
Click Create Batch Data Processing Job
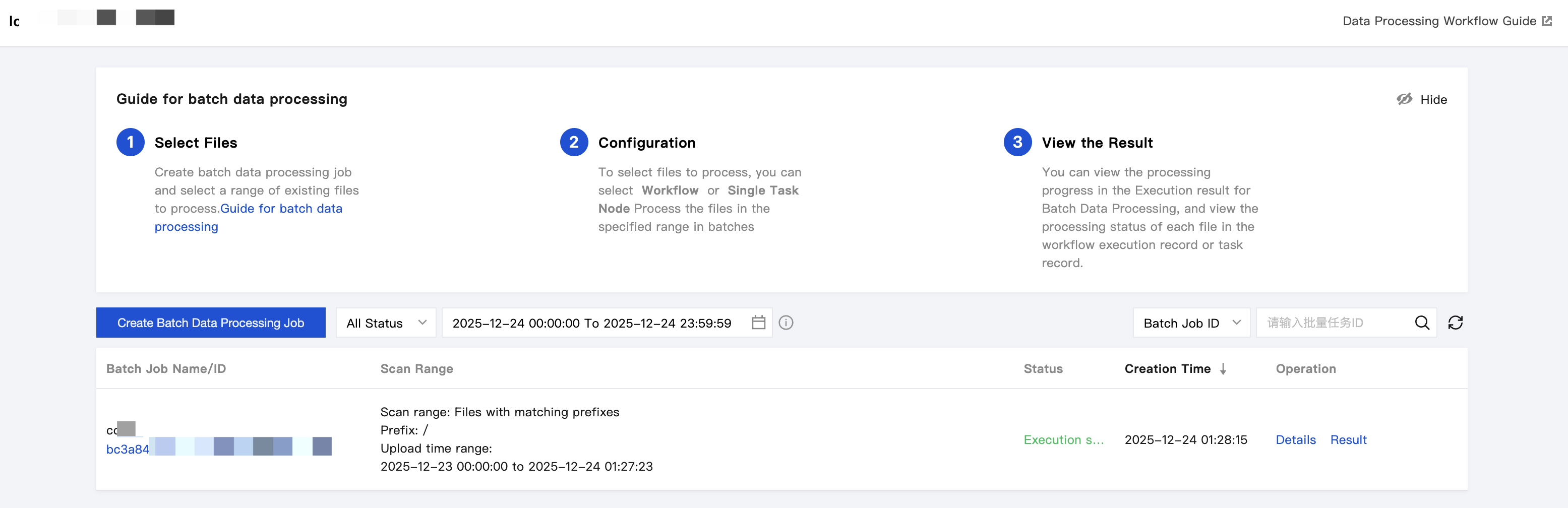click(x=211, y=323)
